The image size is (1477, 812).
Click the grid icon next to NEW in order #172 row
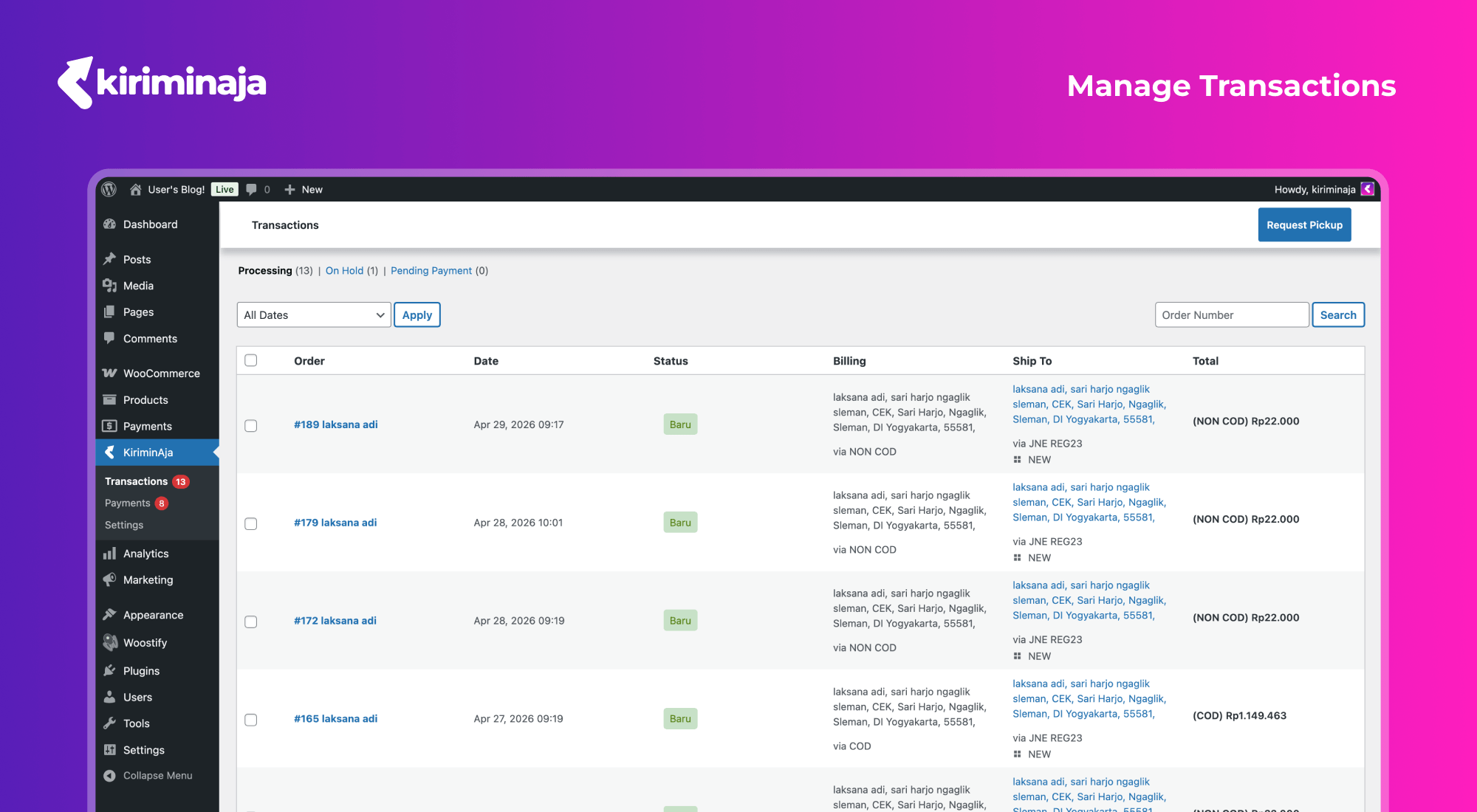tap(1017, 656)
